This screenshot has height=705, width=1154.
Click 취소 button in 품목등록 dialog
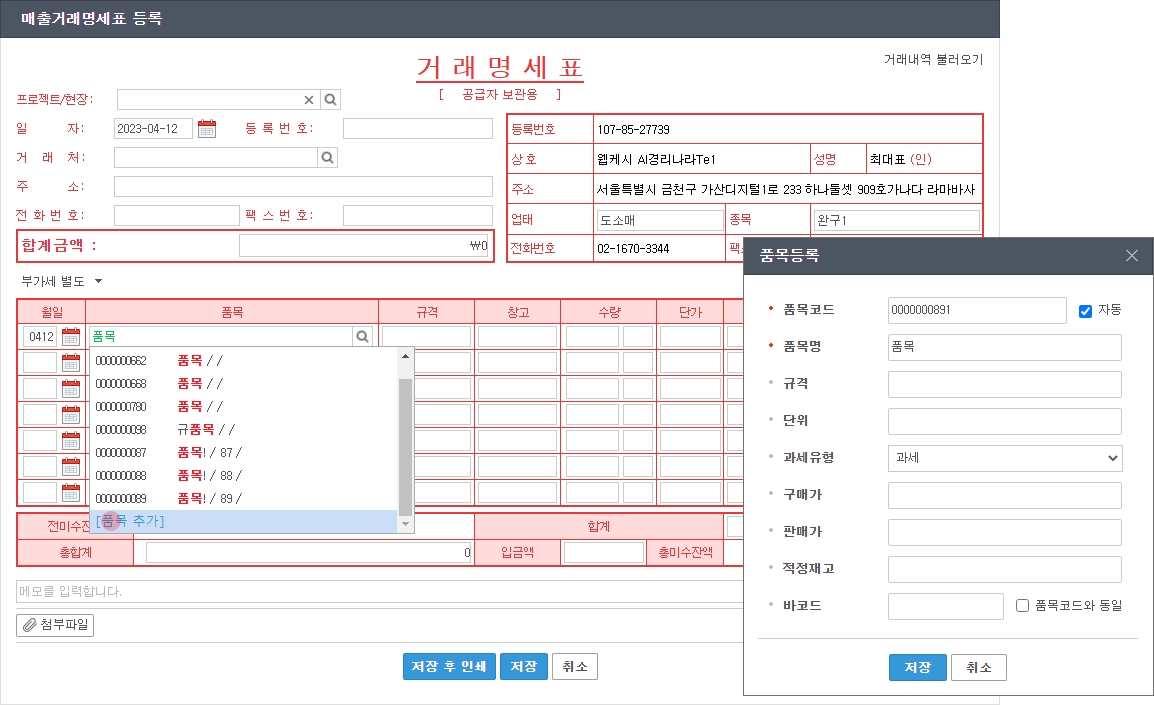point(978,668)
